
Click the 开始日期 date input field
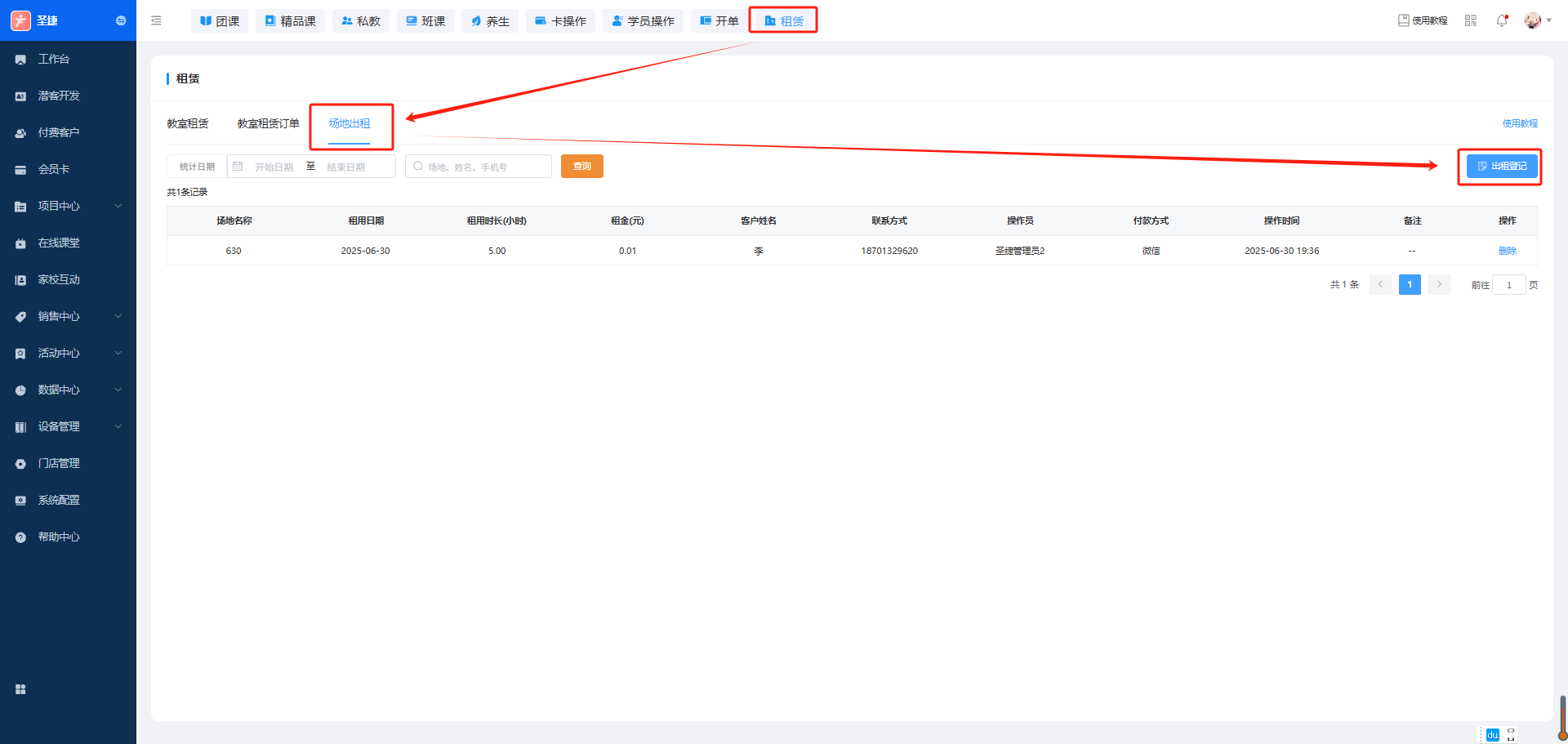(x=274, y=167)
